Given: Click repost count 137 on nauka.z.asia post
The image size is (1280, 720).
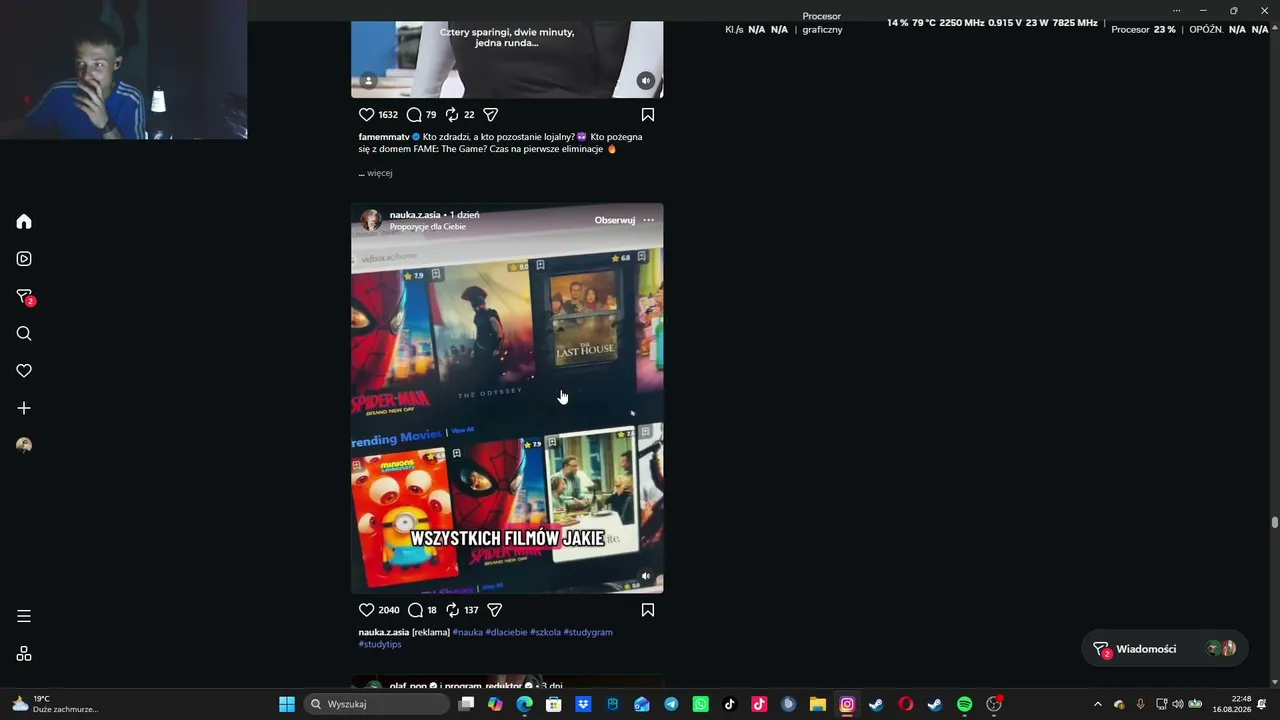Looking at the screenshot, I should point(472,610).
